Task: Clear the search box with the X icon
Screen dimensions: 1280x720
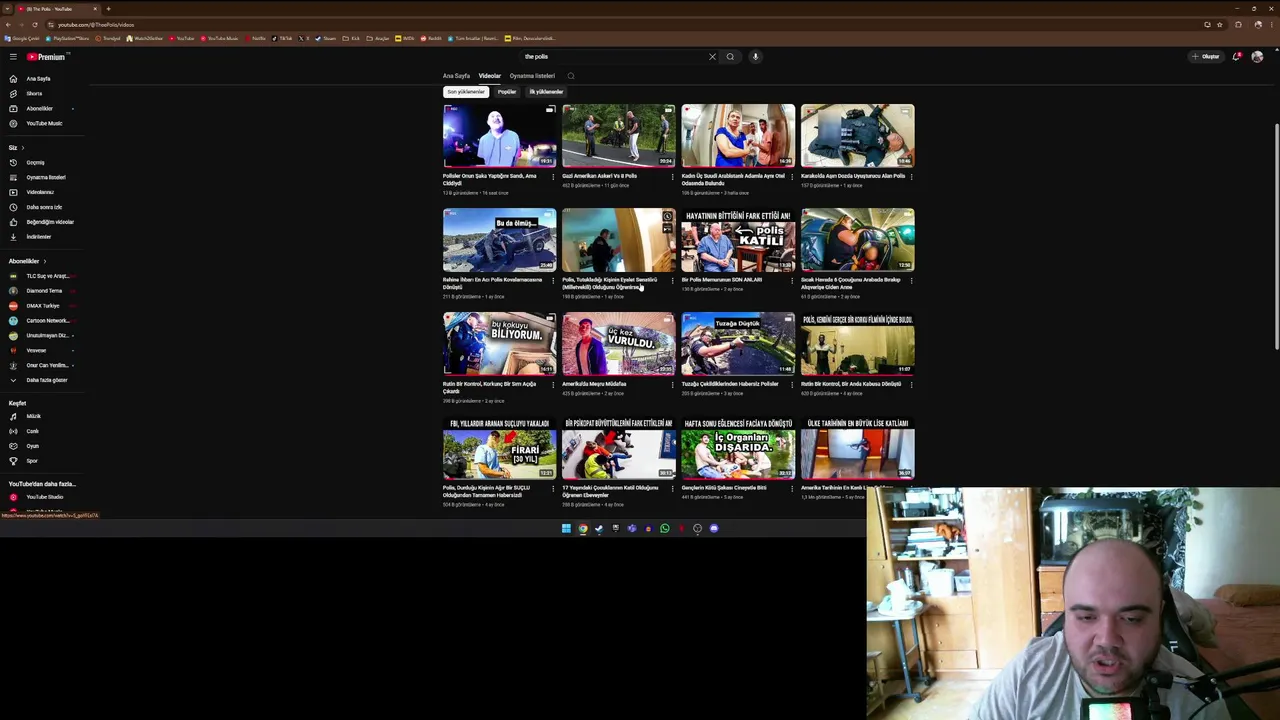Action: pyautogui.click(x=712, y=57)
